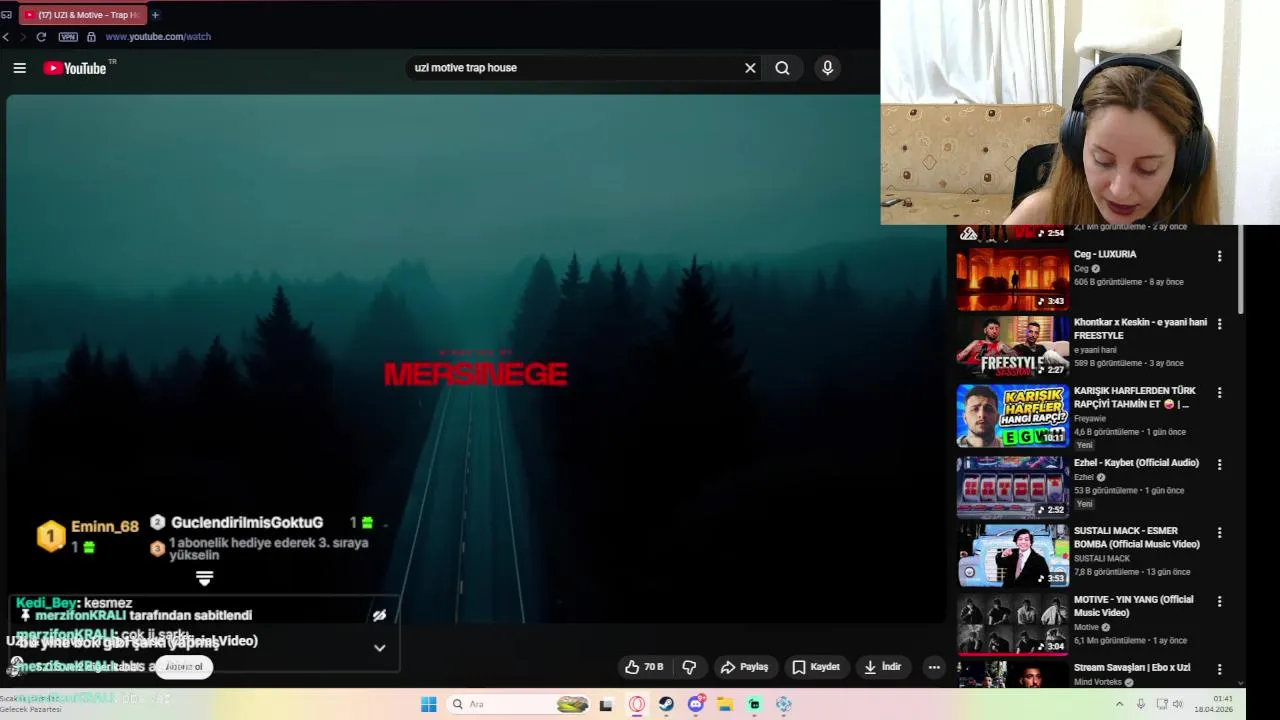The width and height of the screenshot is (1280, 720).
Task: Clear the search box with the X icon
Action: click(750, 68)
